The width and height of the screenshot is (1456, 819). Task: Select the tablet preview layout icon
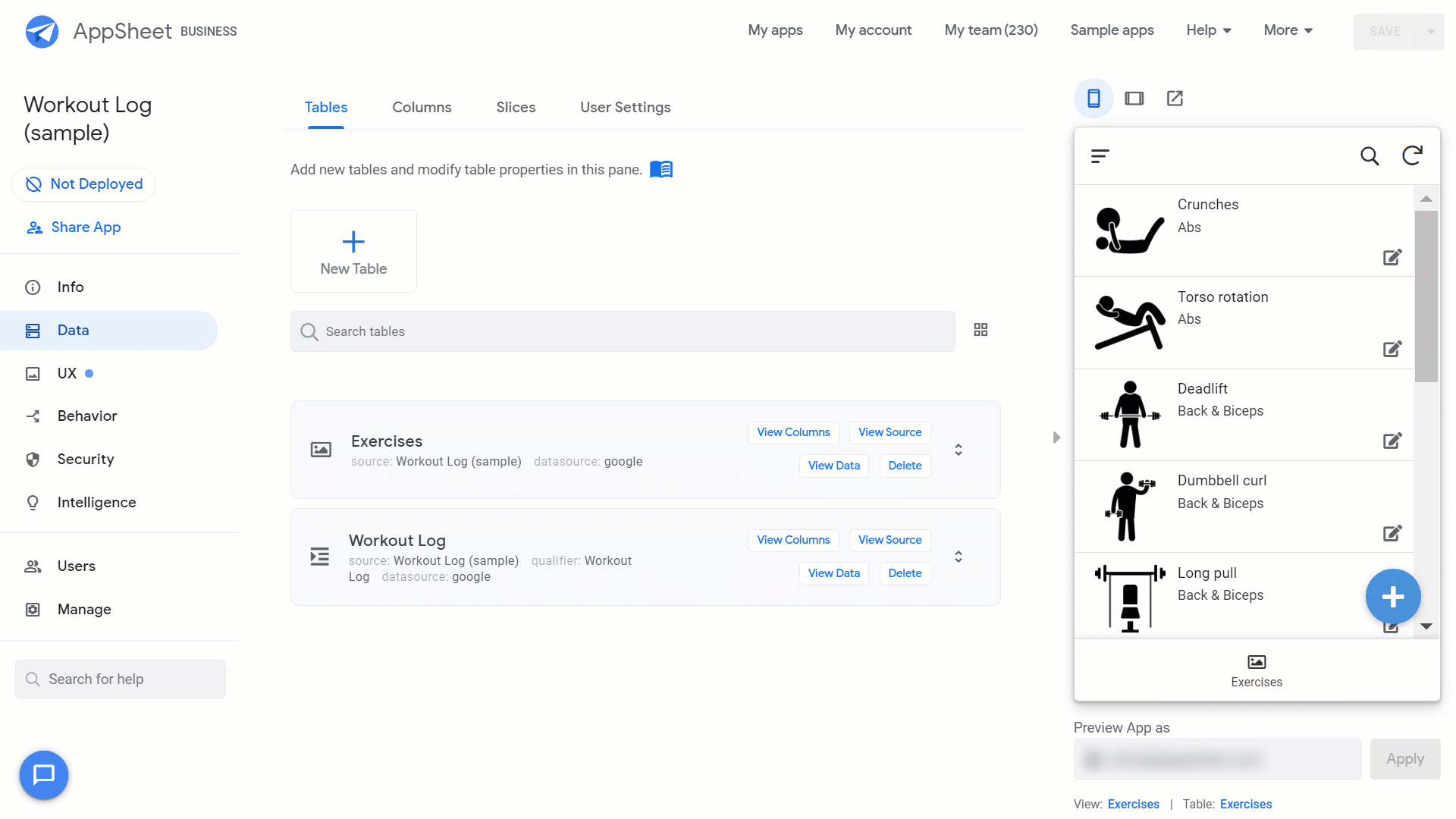[x=1134, y=98]
